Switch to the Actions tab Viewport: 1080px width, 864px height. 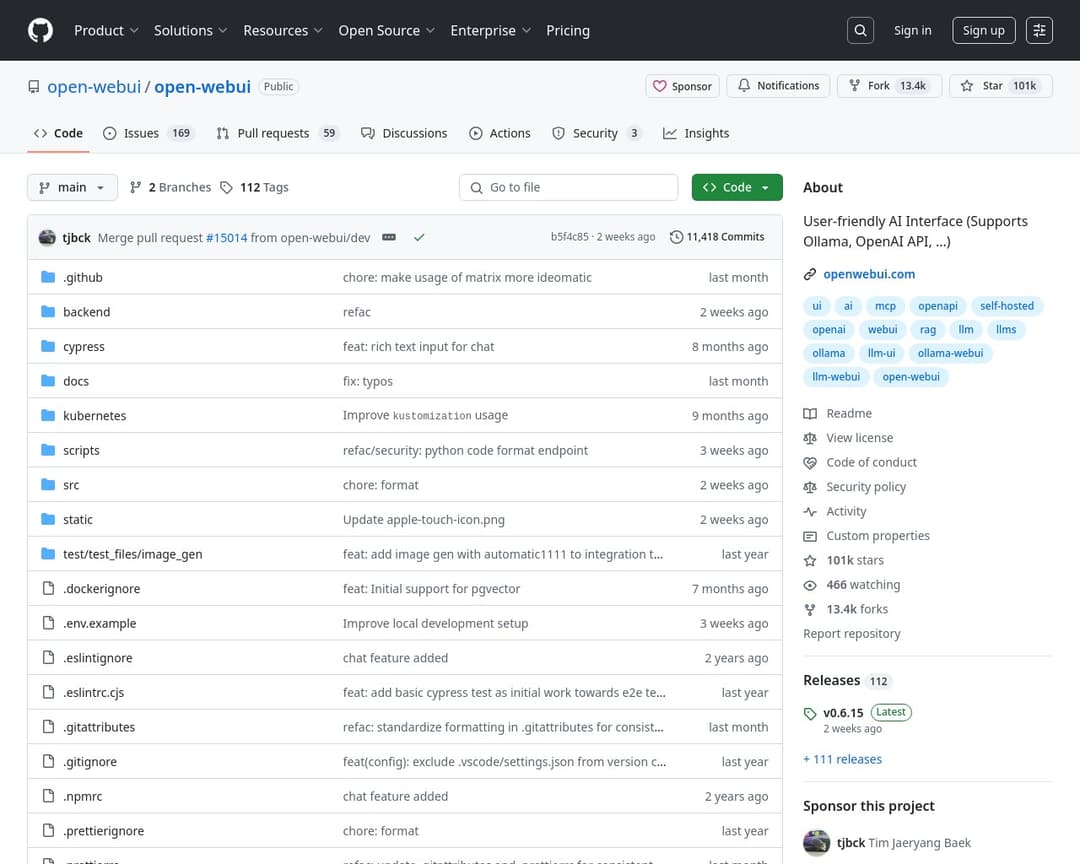click(x=500, y=133)
